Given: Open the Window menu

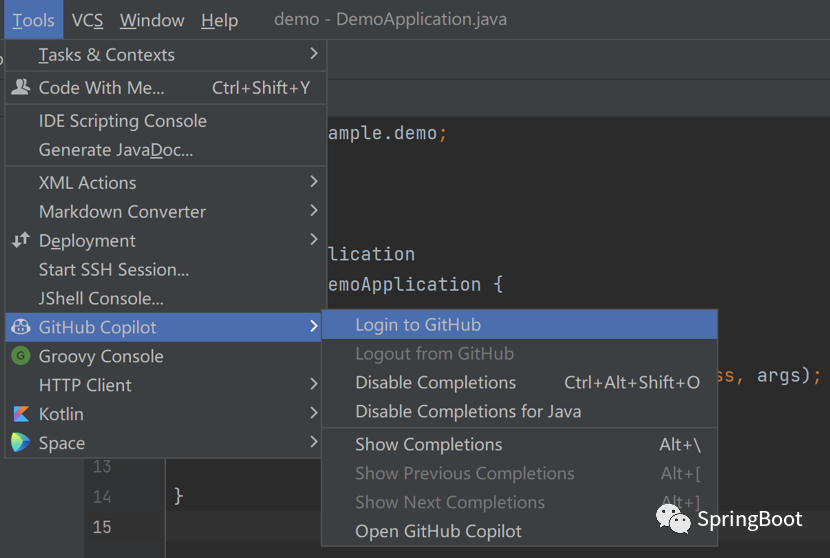Looking at the screenshot, I should tap(152, 20).
